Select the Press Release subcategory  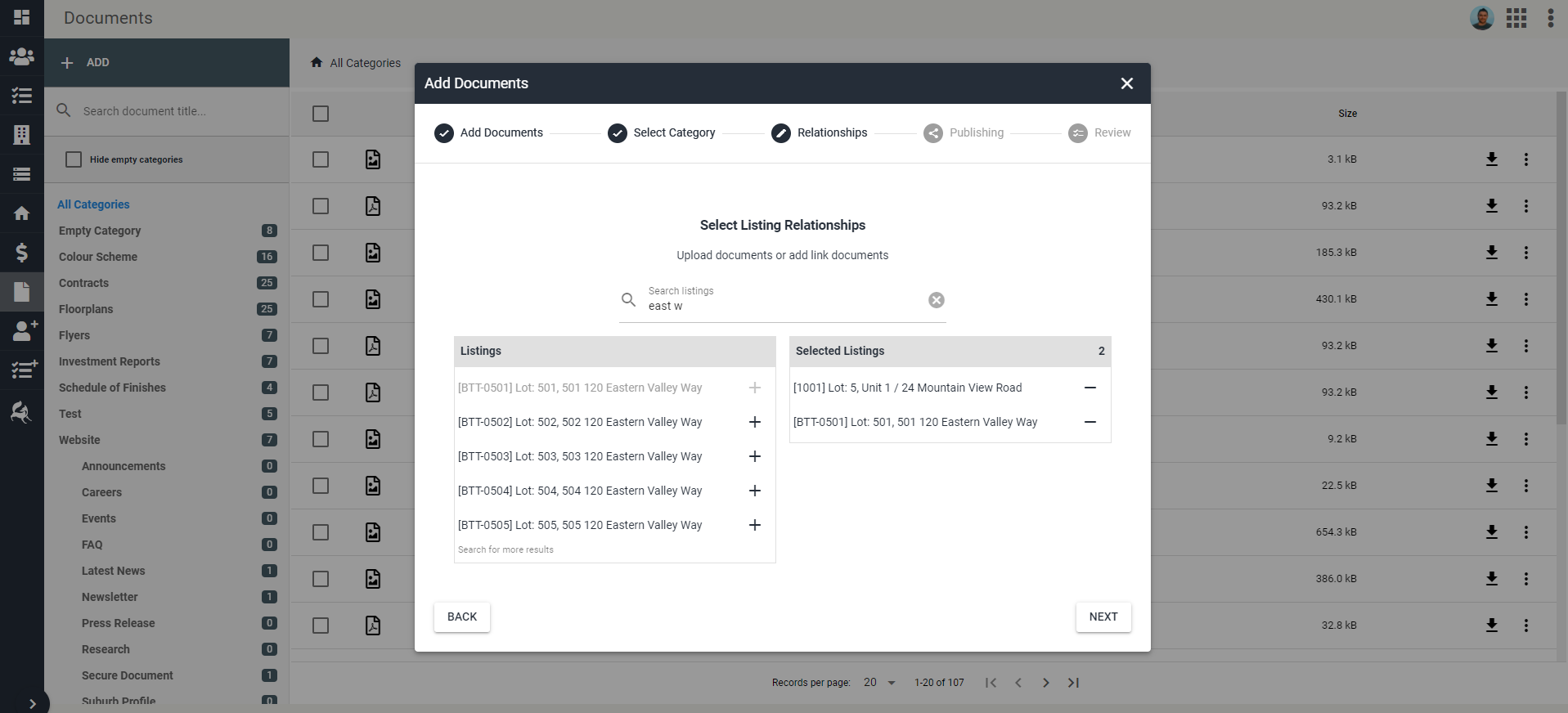(119, 623)
